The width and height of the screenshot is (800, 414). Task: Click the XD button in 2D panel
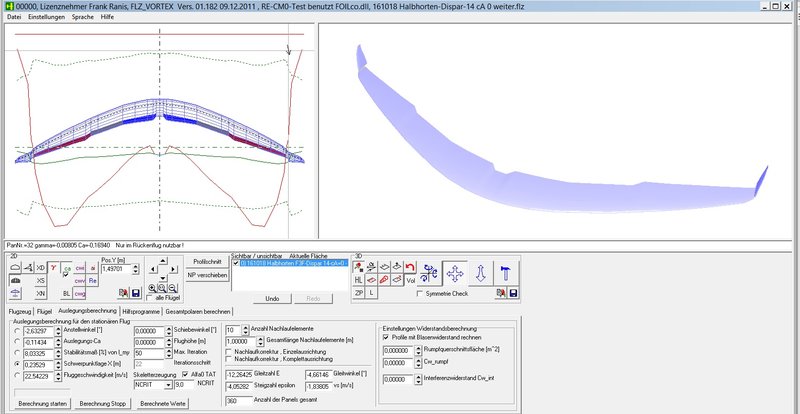tap(40, 268)
